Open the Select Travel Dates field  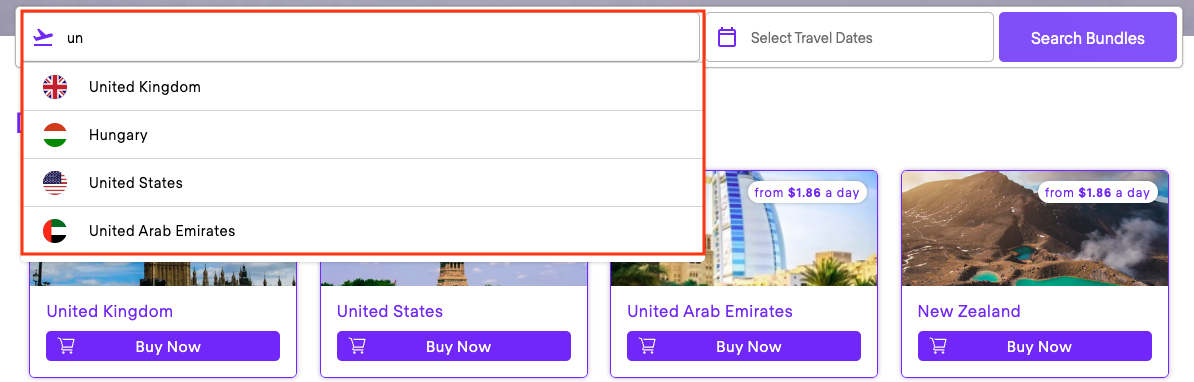coord(849,37)
